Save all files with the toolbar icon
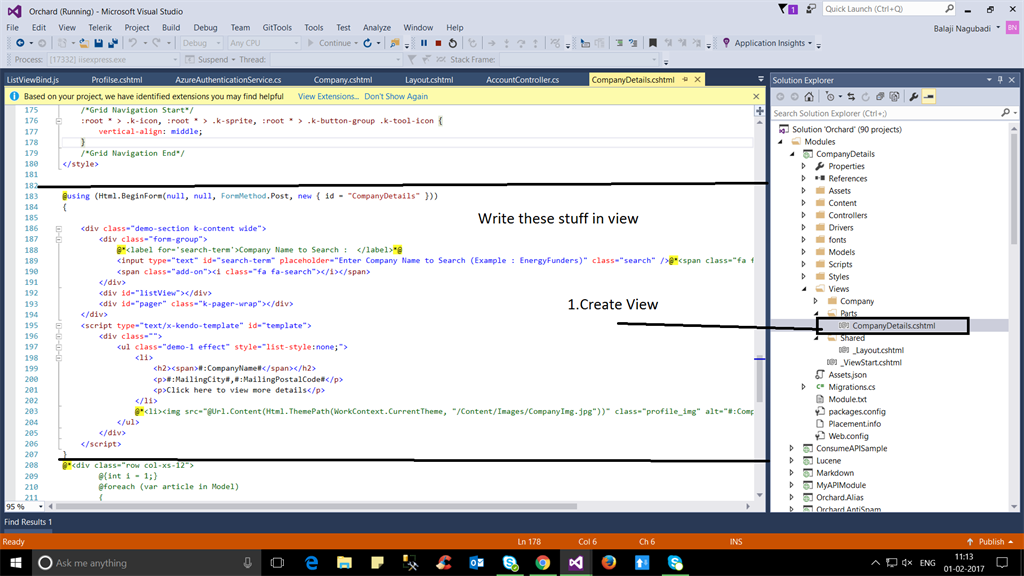 pyautogui.click(x=113, y=43)
